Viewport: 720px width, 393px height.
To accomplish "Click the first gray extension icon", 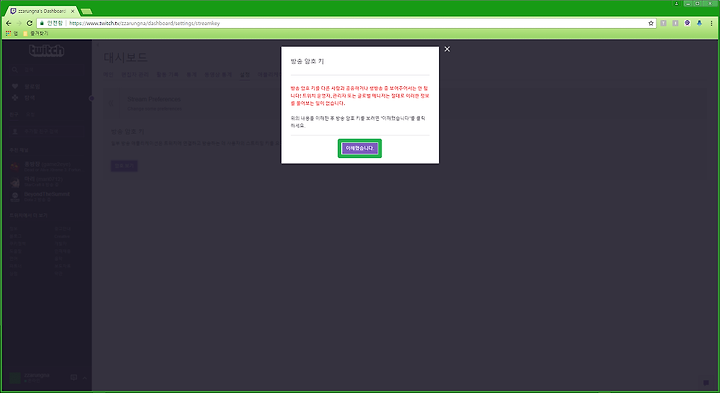I will (x=663, y=23).
